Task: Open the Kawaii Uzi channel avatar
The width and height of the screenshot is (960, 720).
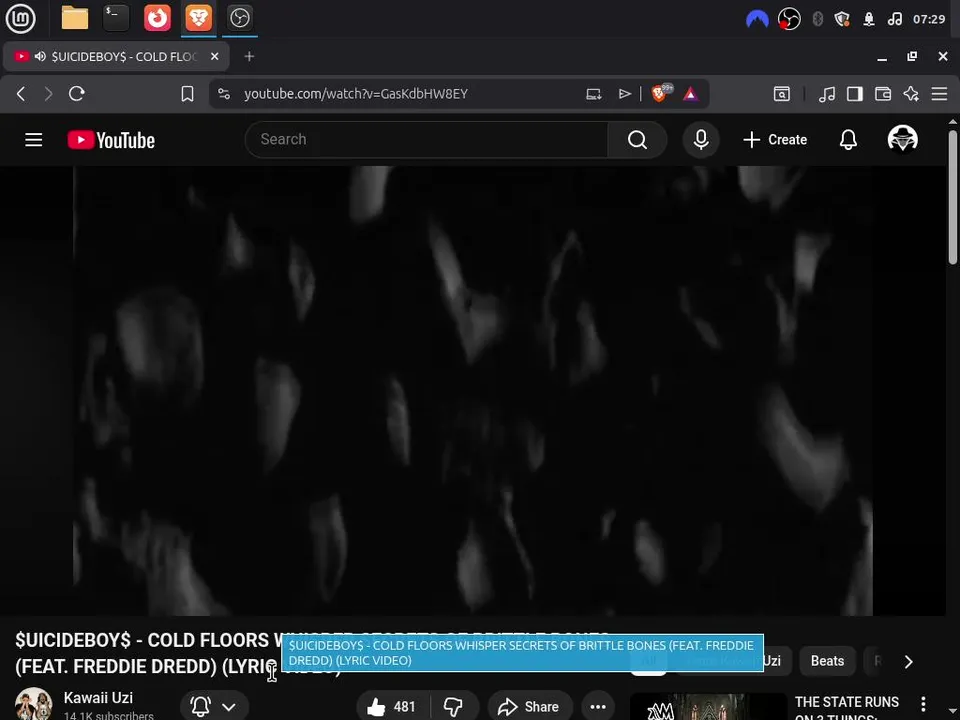Action: 34,704
